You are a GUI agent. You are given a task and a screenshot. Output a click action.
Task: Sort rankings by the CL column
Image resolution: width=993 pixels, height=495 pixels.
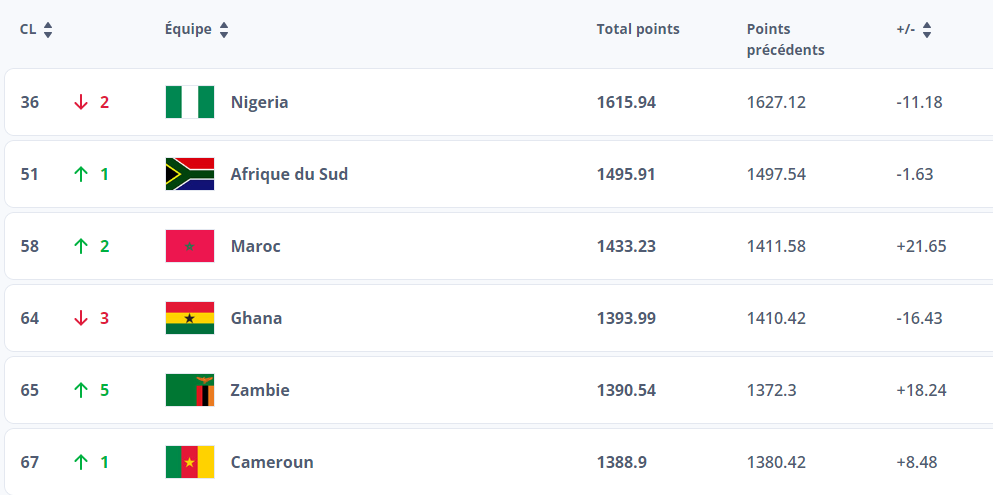click(x=47, y=30)
